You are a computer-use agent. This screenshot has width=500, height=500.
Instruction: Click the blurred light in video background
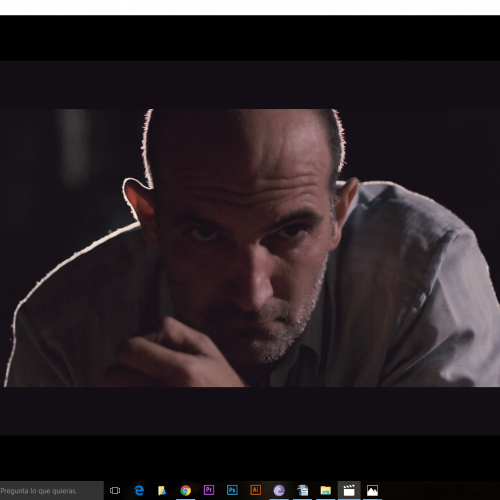click(x=75, y=147)
